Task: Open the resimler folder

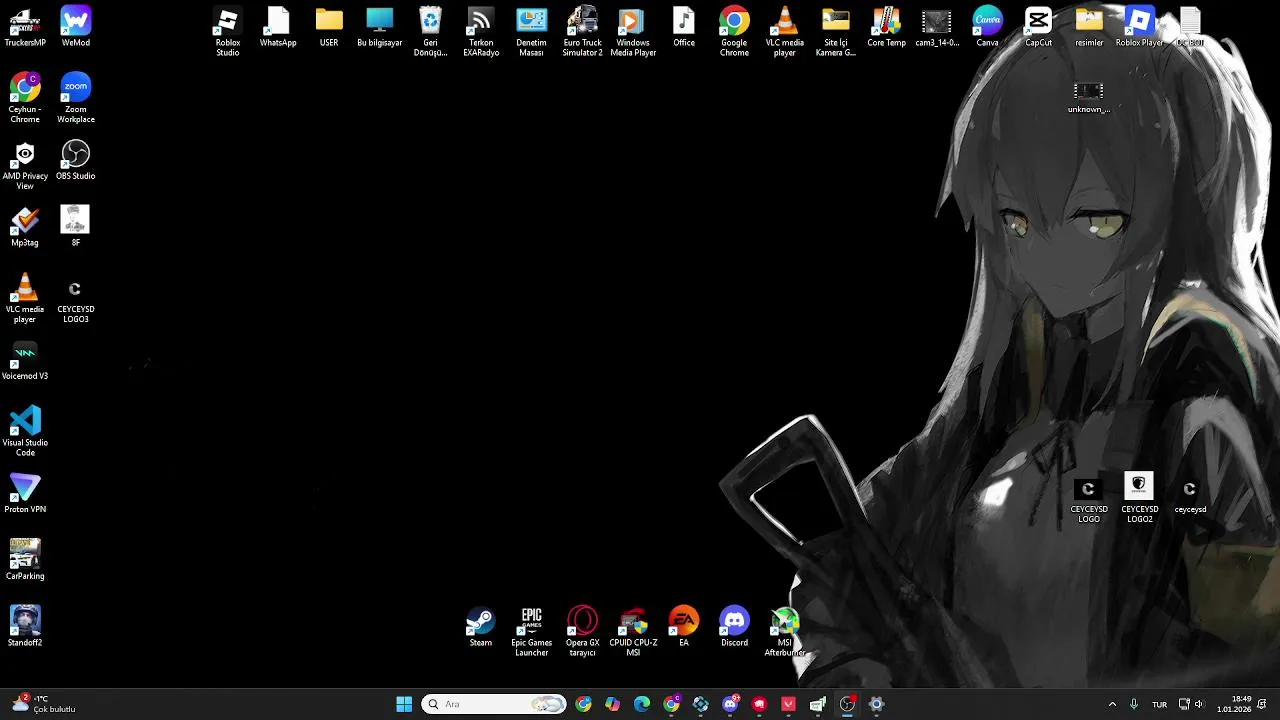Action: pos(1089,27)
